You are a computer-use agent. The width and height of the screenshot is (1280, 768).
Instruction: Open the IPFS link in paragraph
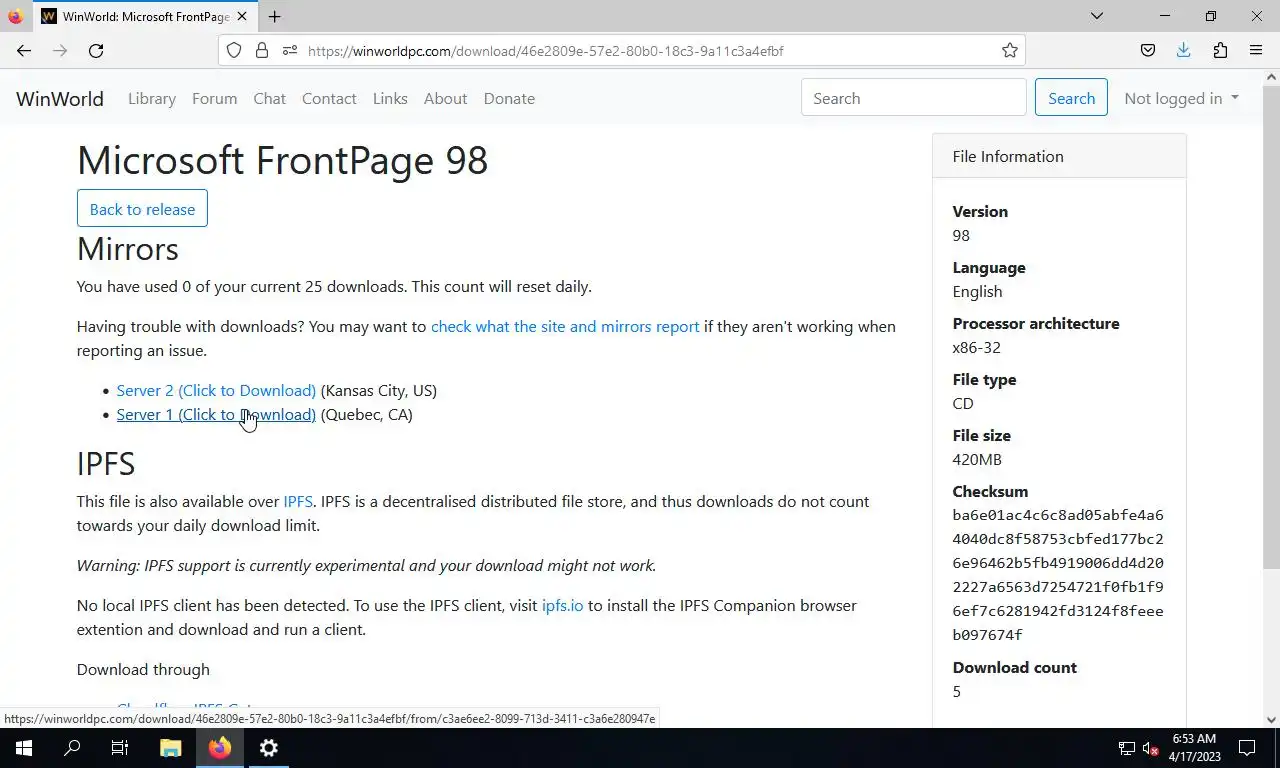[298, 501]
